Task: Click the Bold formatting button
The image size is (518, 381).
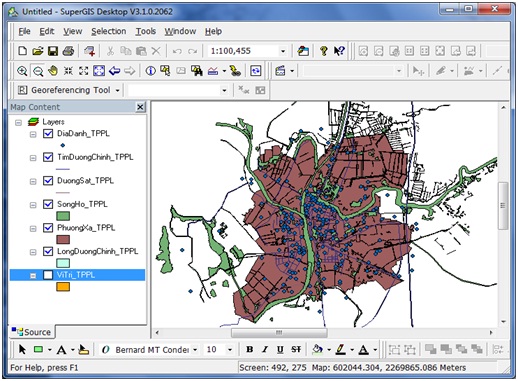Action: tap(249, 349)
